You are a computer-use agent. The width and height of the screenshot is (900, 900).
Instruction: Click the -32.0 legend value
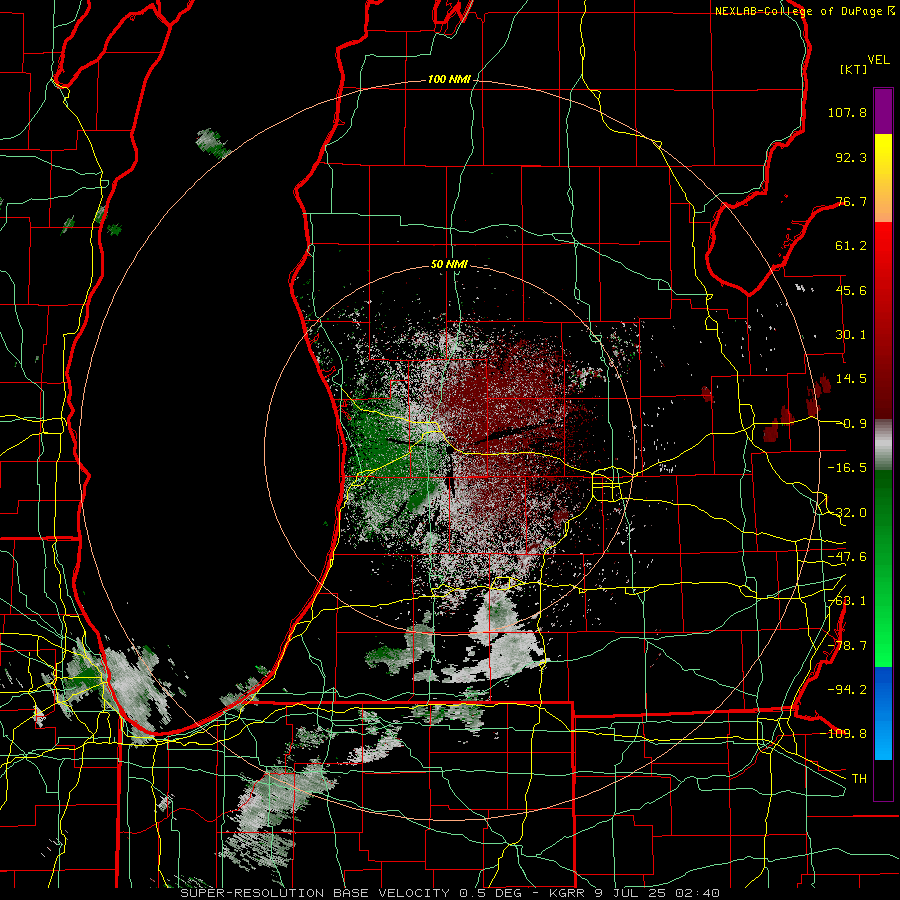tap(847, 513)
